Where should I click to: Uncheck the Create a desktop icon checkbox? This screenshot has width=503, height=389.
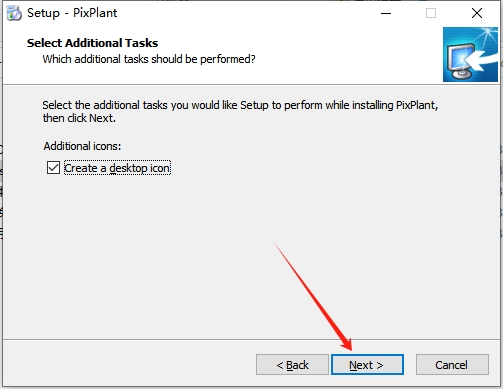(53, 168)
